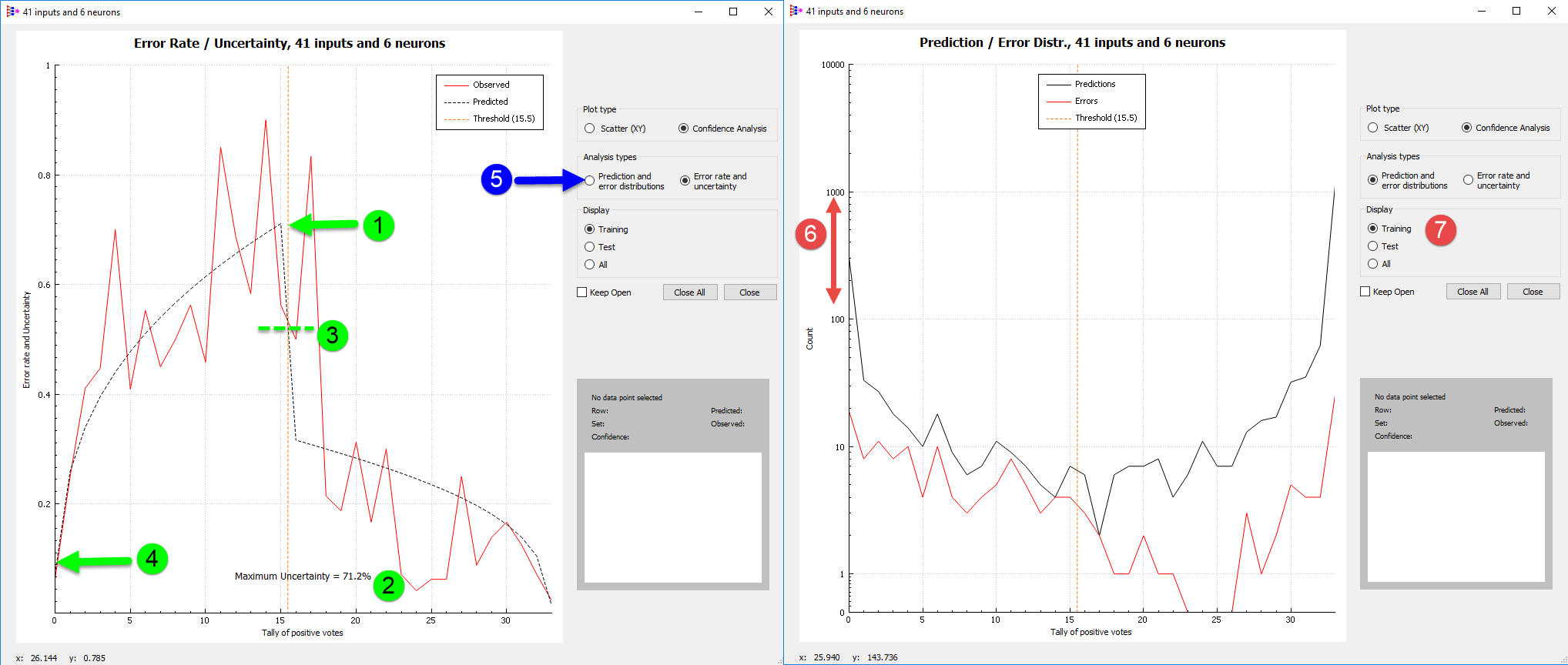
Task: Click Close All button in left window
Action: [690, 292]
